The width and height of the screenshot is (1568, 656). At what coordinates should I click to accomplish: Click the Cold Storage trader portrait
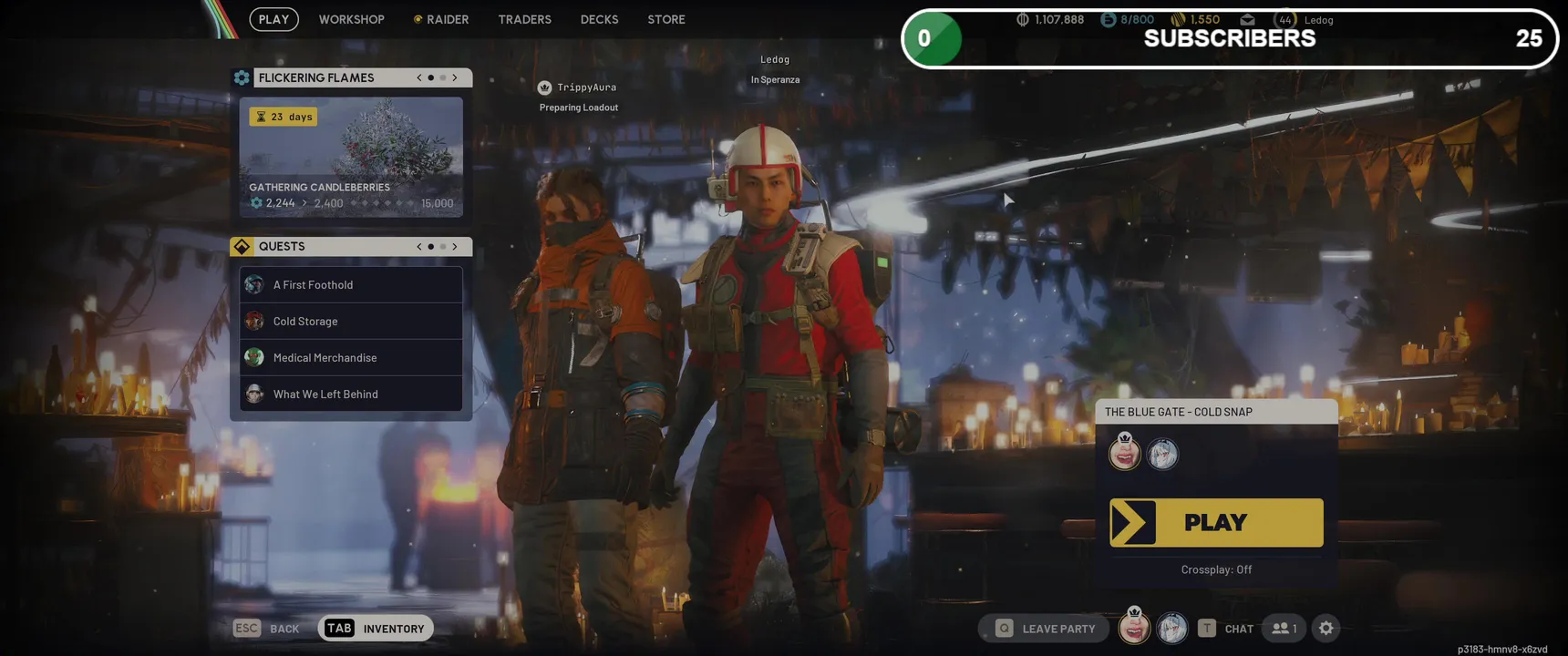tap(254, 321)
